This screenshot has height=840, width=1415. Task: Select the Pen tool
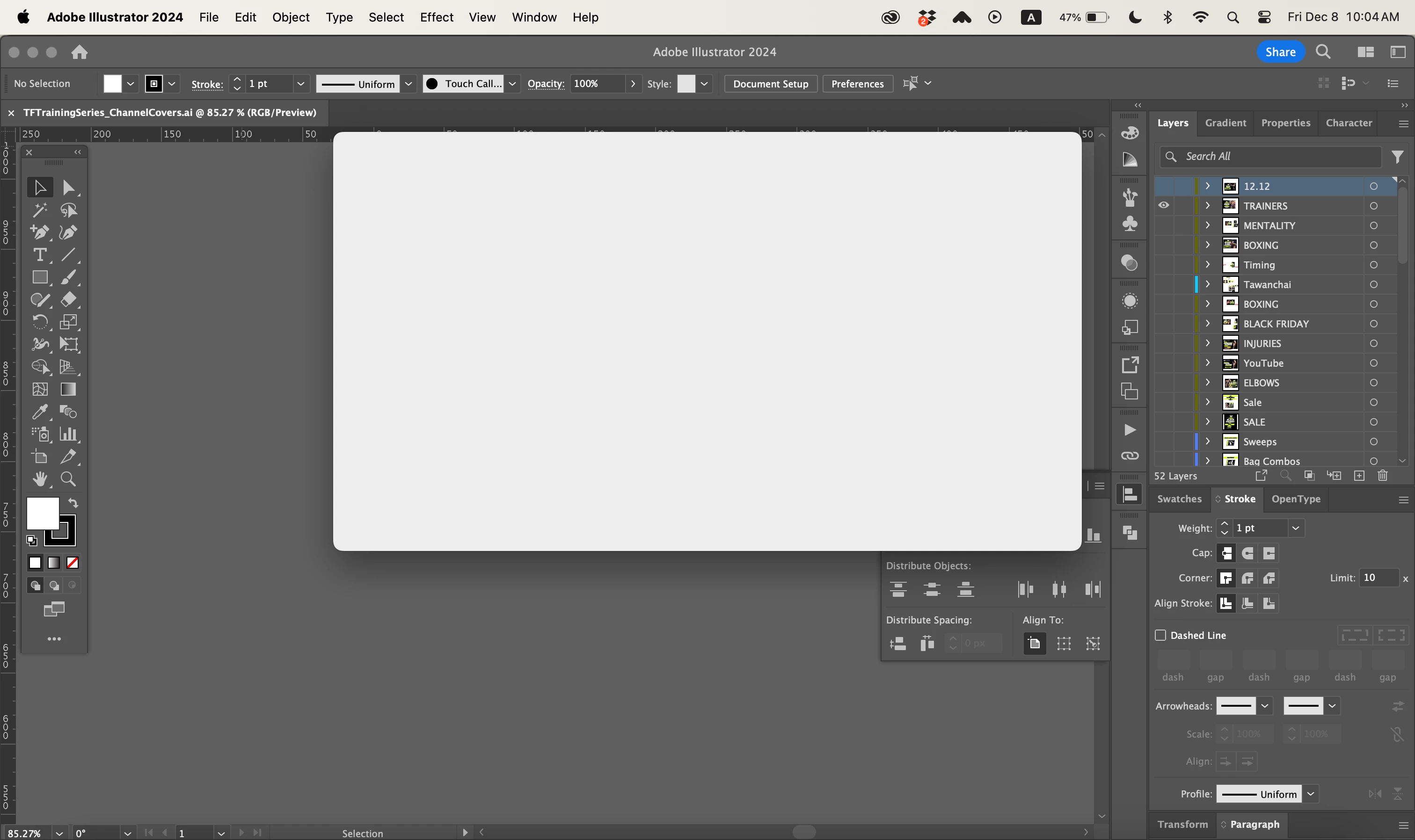40,232
